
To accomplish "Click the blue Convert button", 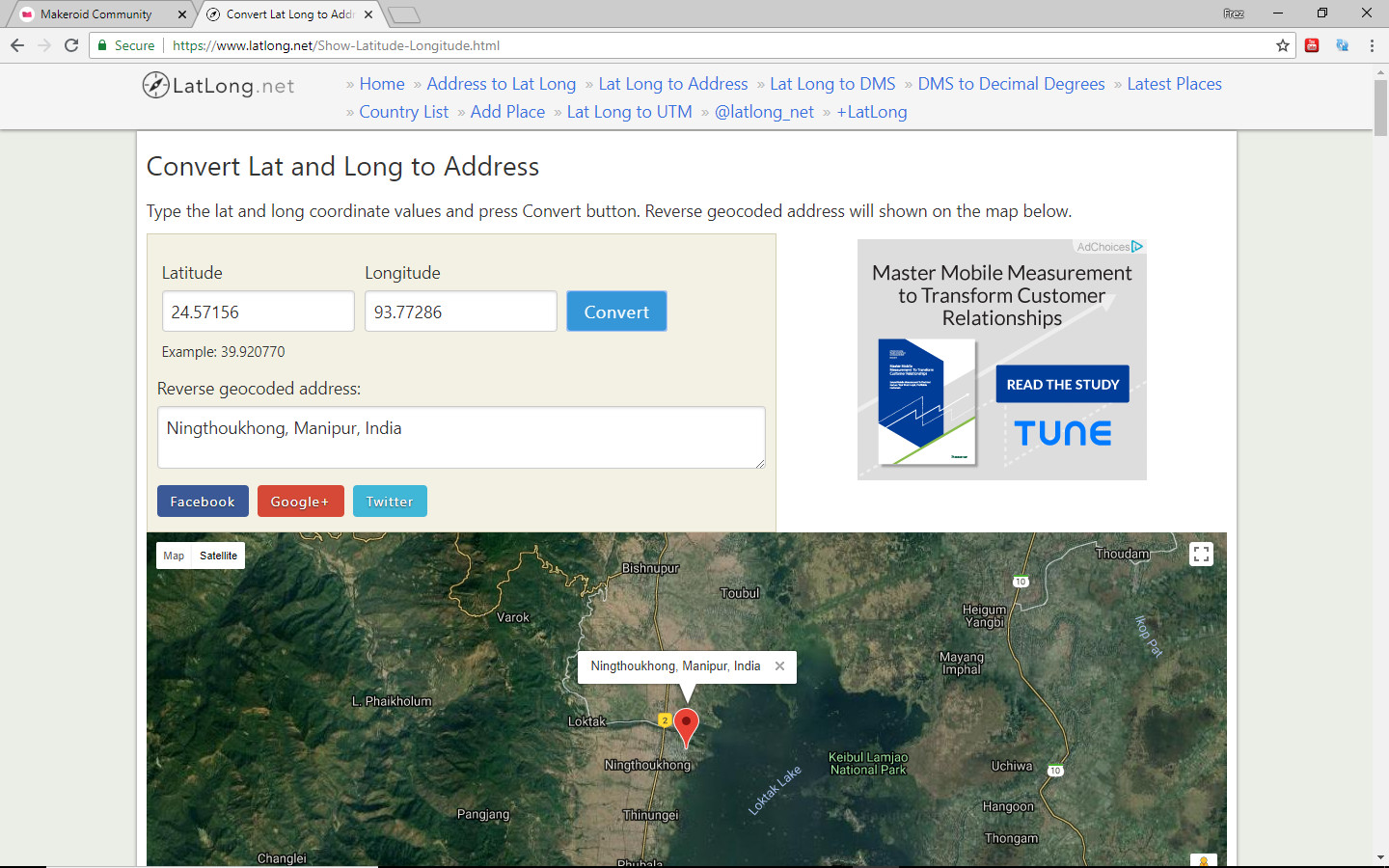I will (616, 312).
